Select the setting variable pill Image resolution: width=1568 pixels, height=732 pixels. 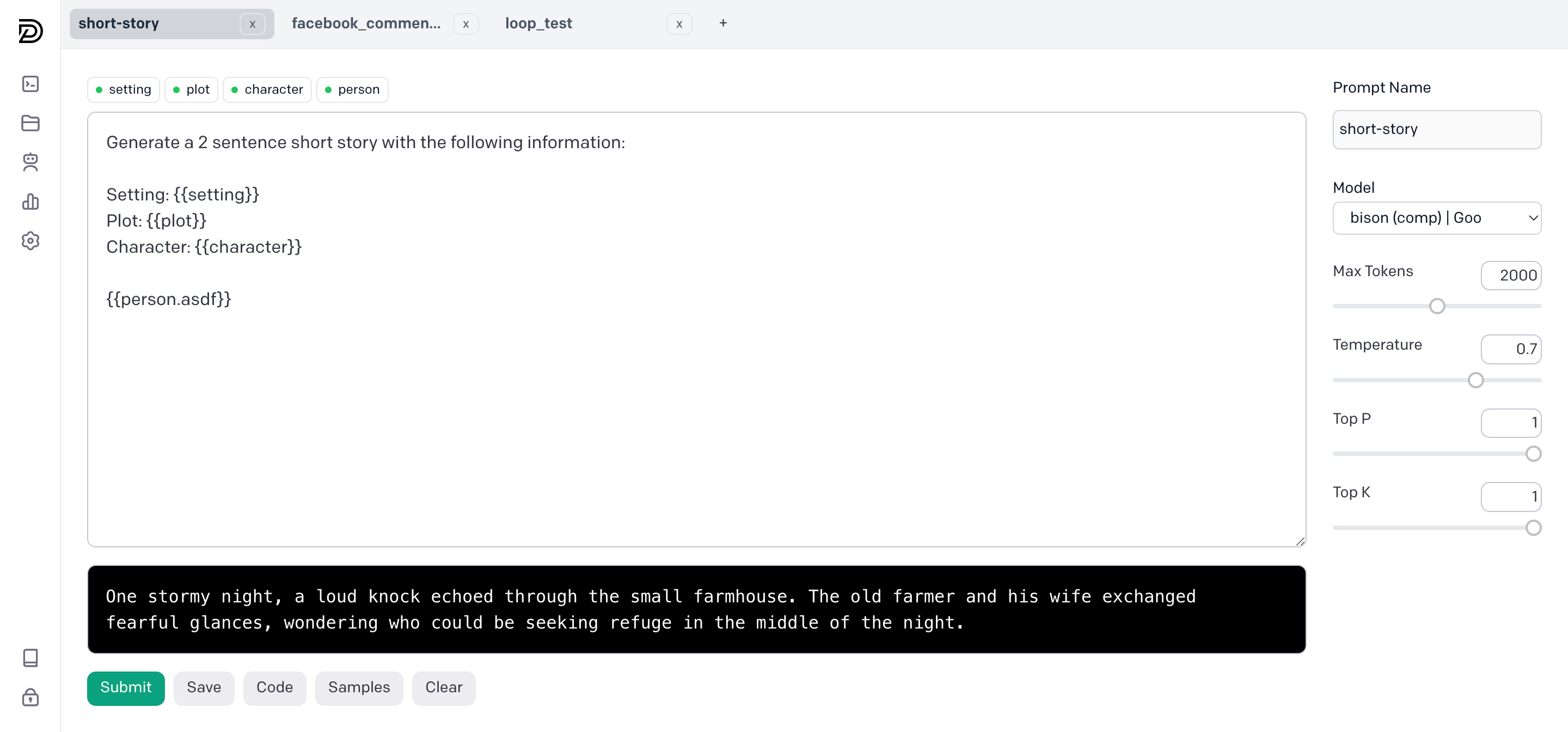[x=122, y=89]
